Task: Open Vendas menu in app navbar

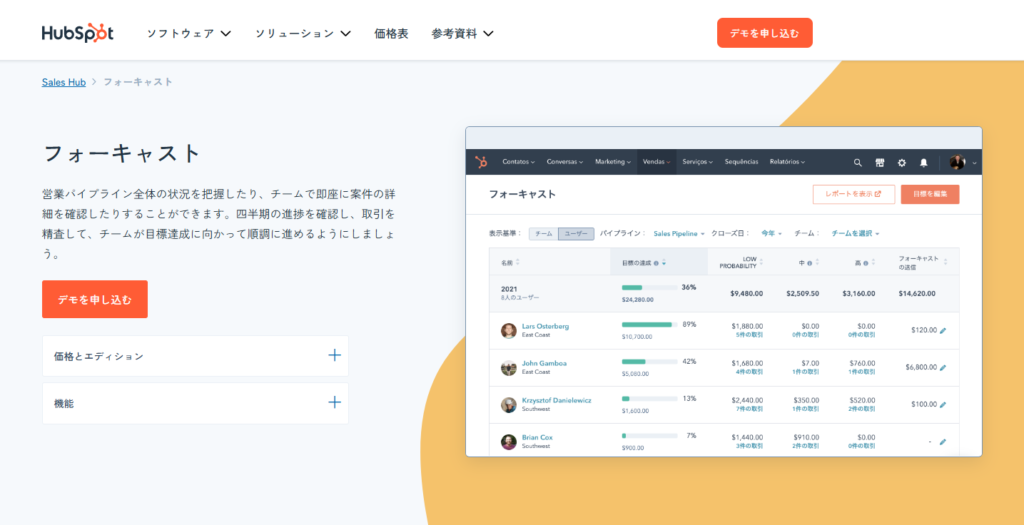Action: 657,162
